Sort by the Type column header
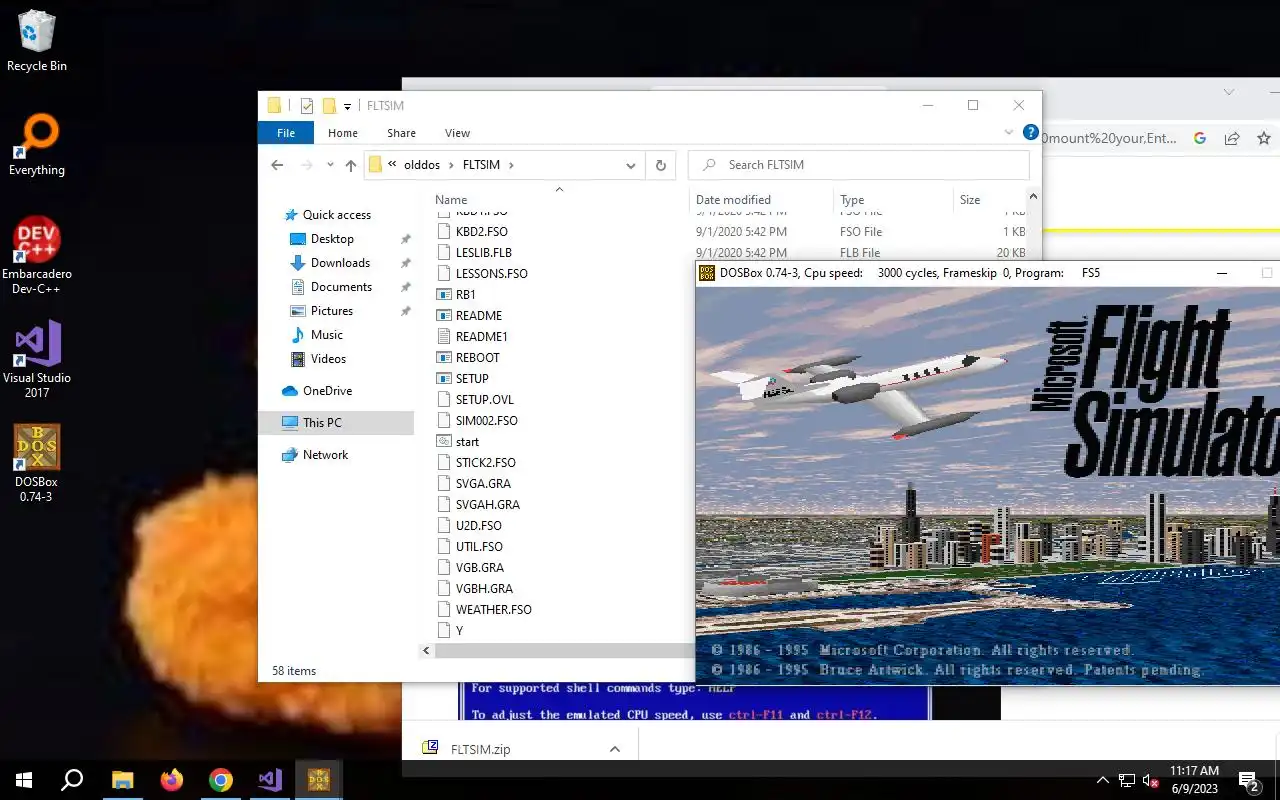This screenshot has width=1280, height=800. click(852, 200)
